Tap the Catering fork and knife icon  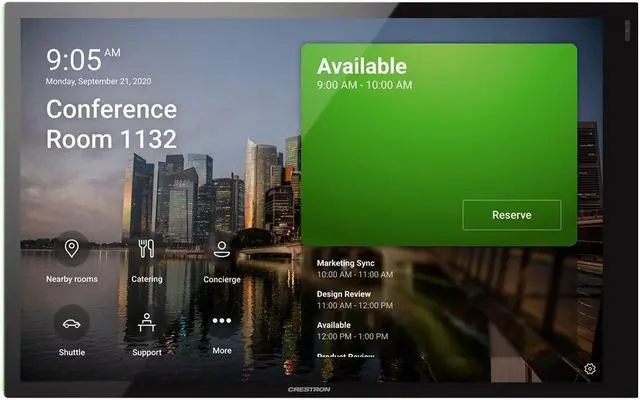click(147, 249)
